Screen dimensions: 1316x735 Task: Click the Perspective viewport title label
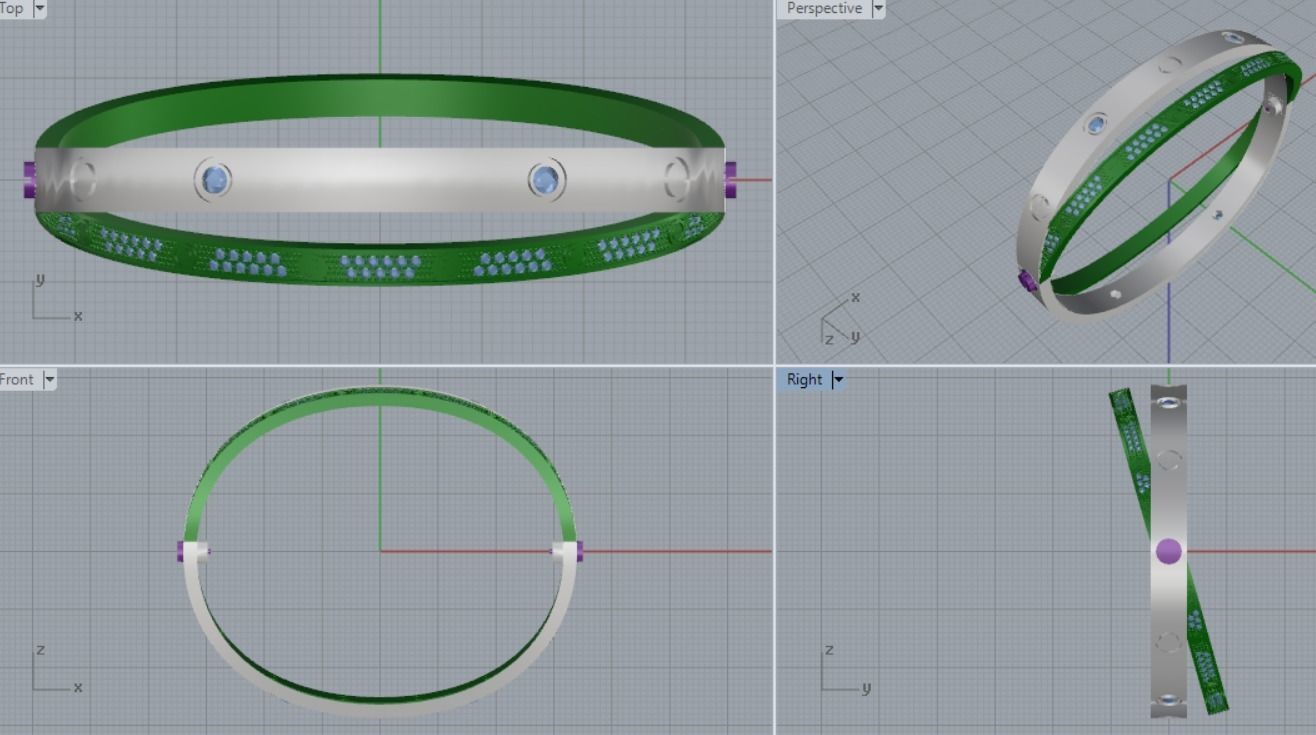[824, 8]
